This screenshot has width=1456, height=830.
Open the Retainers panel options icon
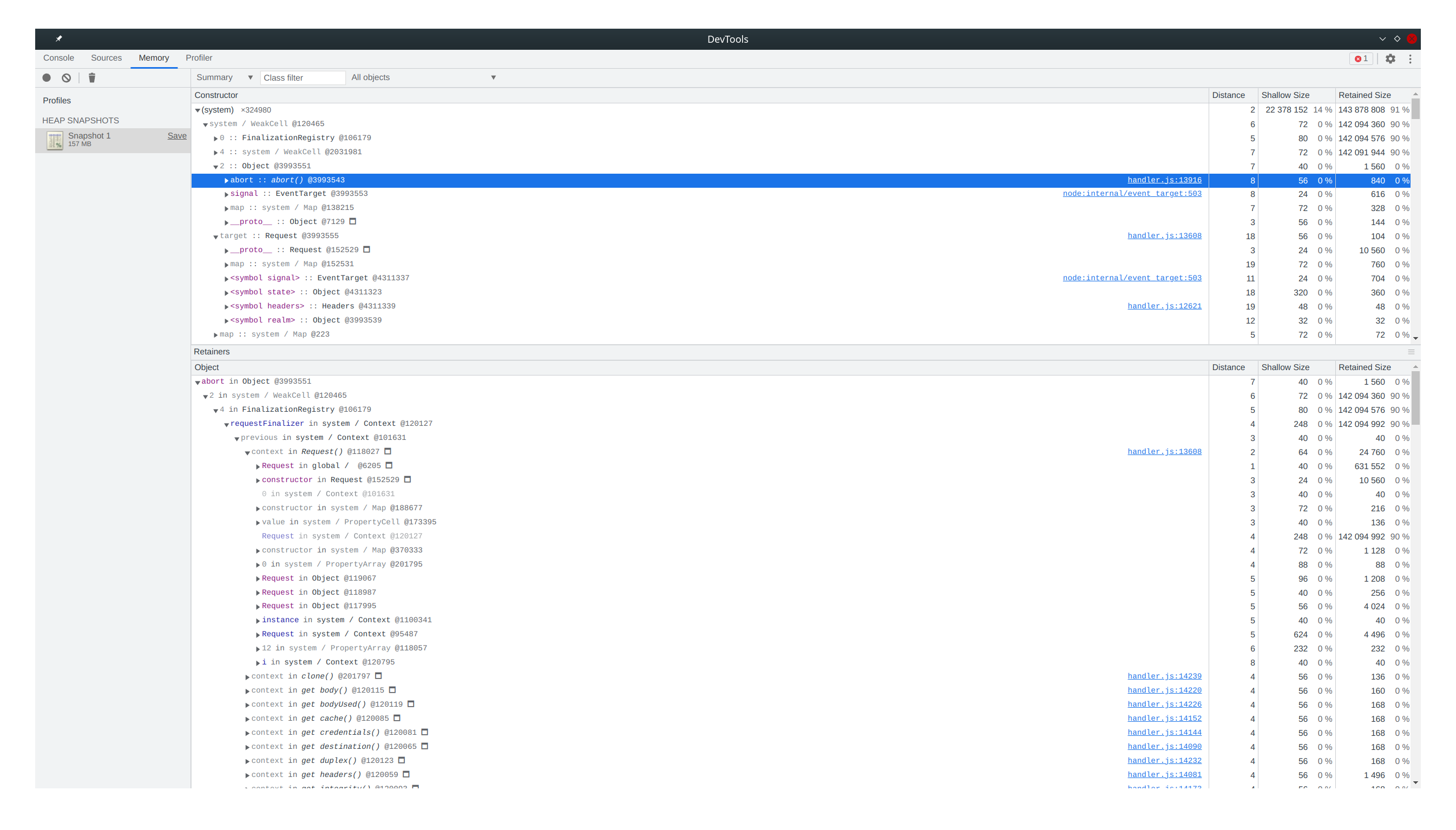tap(1412, 352)
